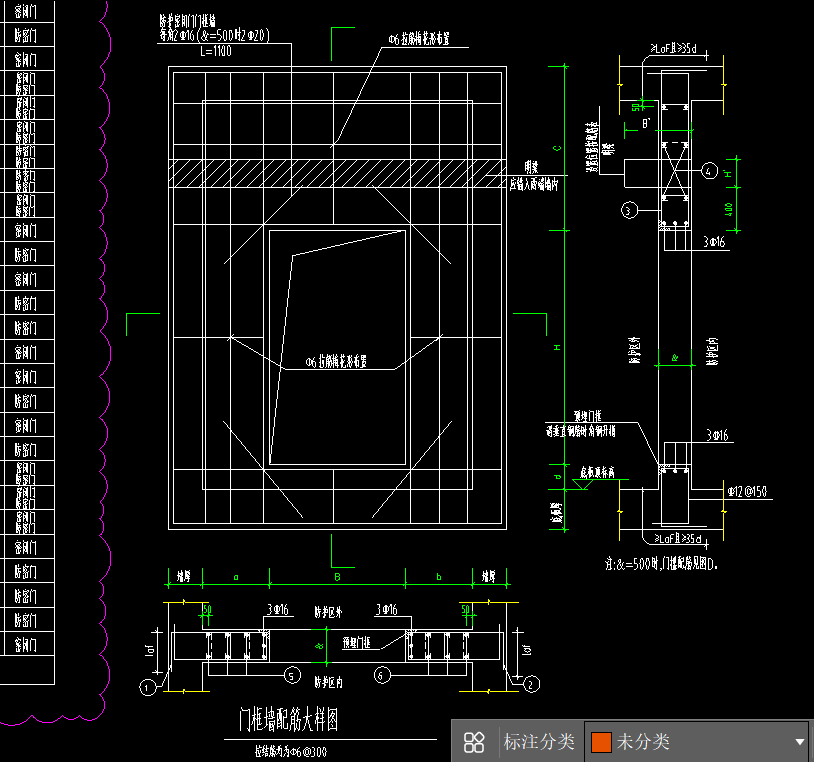The width and height of the screenshot is (814, 762).
Task: Click the Φ6 拉筋梅花形布置 note inside the door opening
Action: tap(336, 361)
